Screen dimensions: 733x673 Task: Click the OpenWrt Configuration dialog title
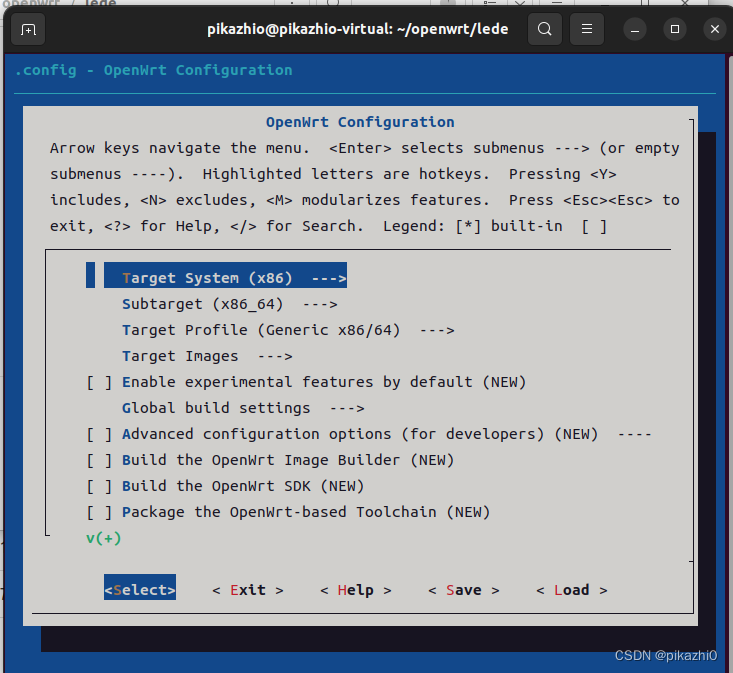tap(360, 122)
